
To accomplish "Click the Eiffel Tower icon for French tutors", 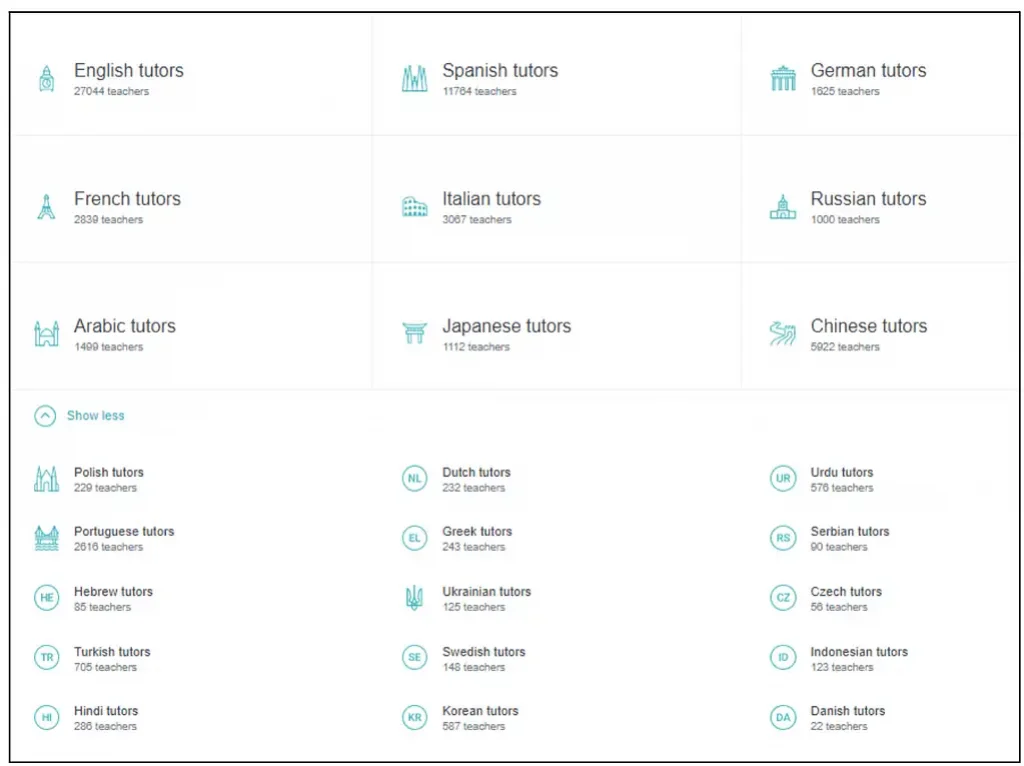I will click(x=46, y=207).
